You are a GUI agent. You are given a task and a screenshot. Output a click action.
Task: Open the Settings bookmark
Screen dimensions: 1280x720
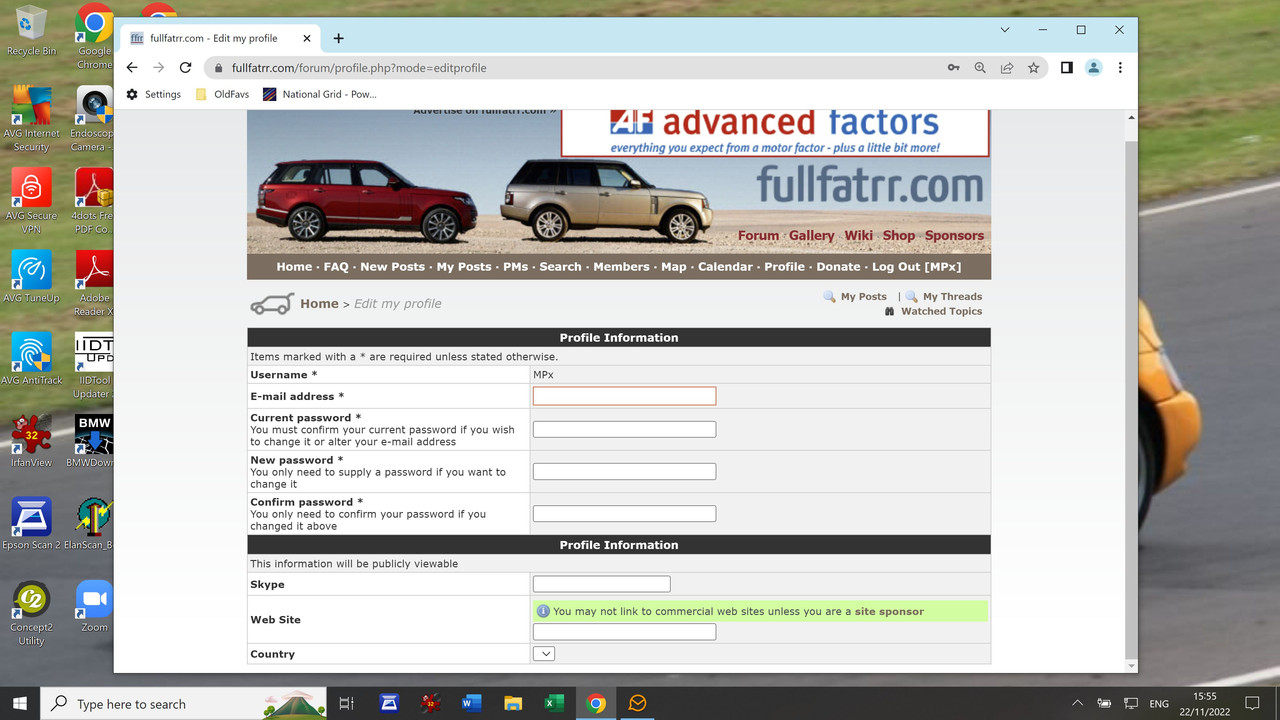click(154, 94)
